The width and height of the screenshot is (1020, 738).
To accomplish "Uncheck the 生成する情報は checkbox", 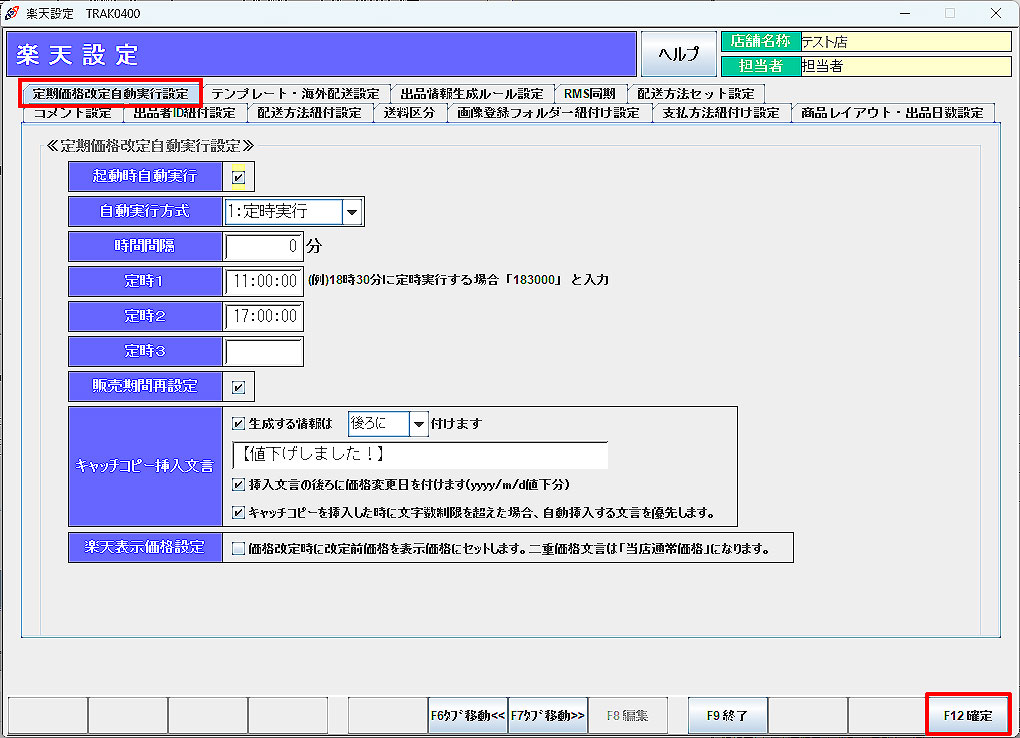I will click(x=238, y=423).
